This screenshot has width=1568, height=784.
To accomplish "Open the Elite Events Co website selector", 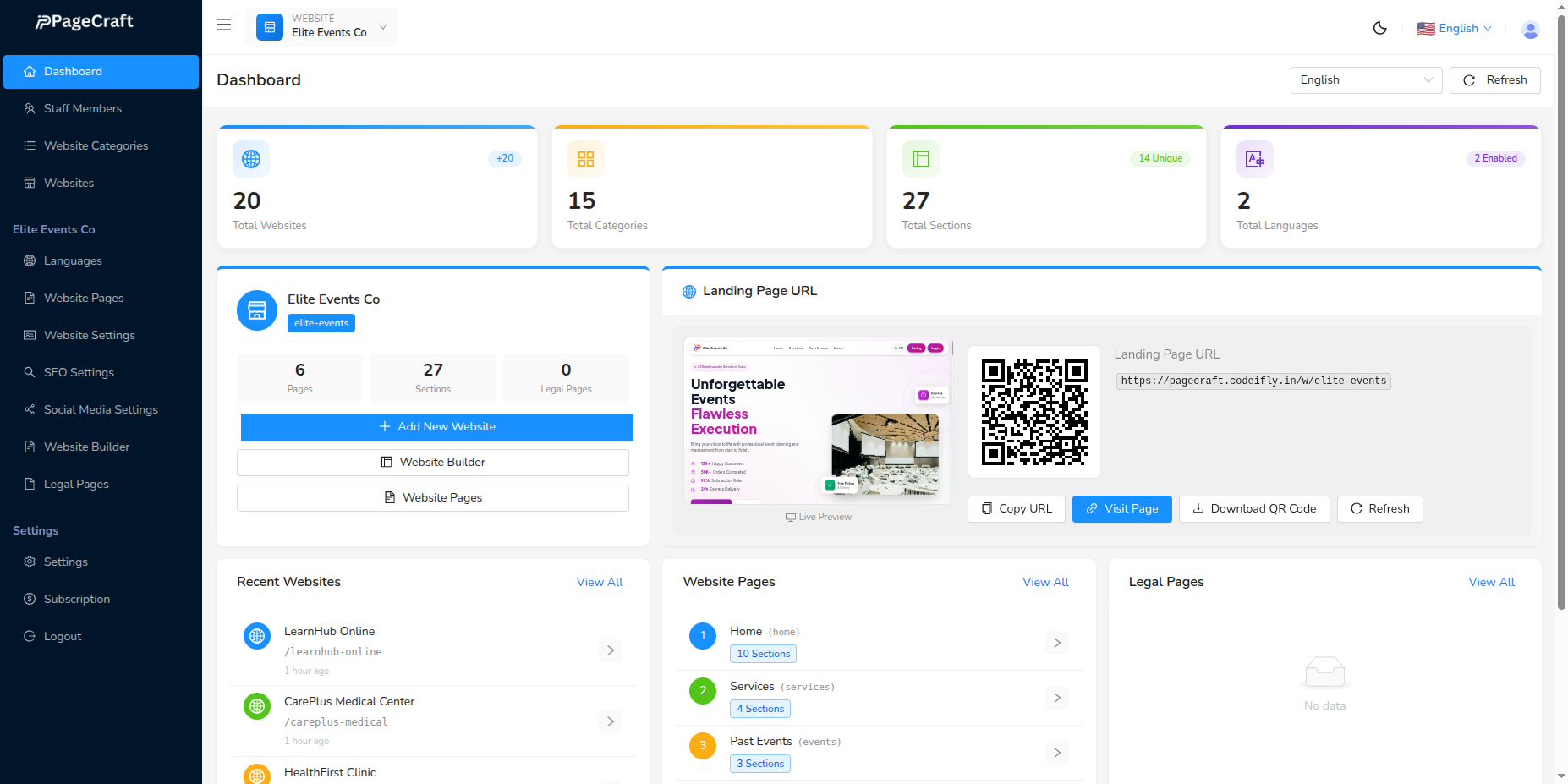I will point(321,26).
